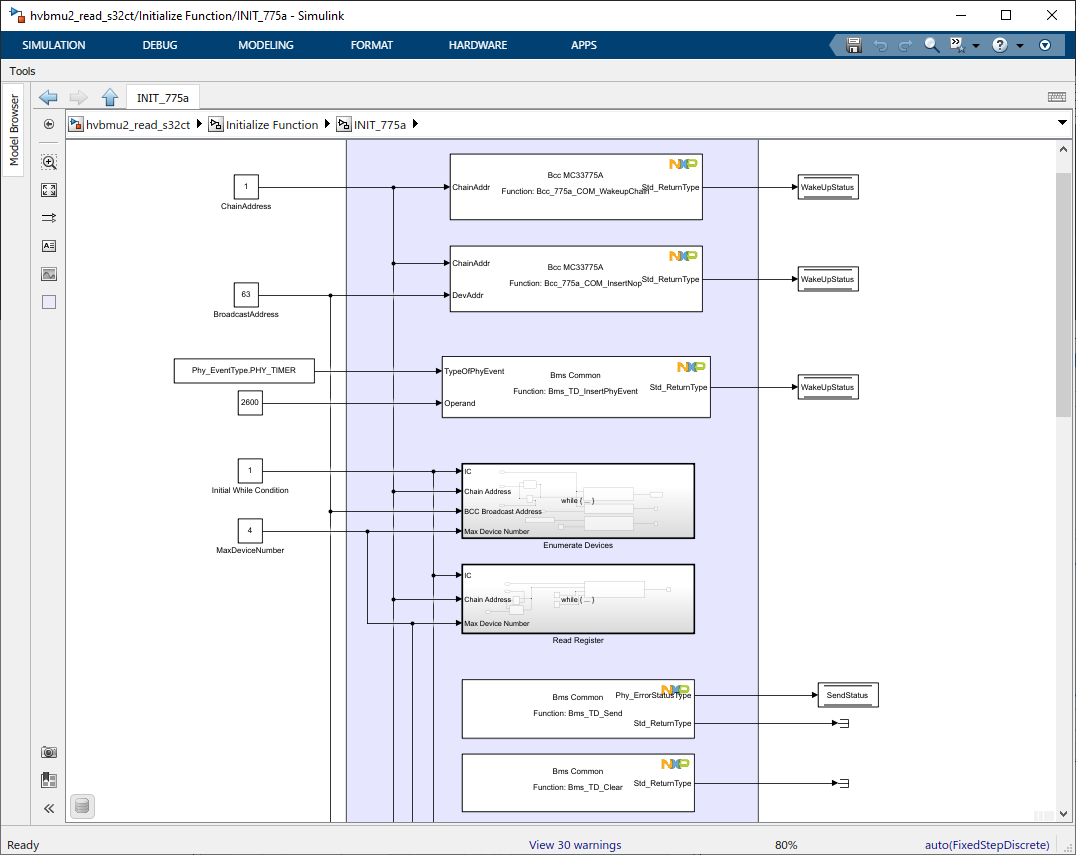The width and height of the screenshot is (1076, 855).
Task: Navigate up one level with the up arrow
Action: pyautogui.click(x=110, y=97)
